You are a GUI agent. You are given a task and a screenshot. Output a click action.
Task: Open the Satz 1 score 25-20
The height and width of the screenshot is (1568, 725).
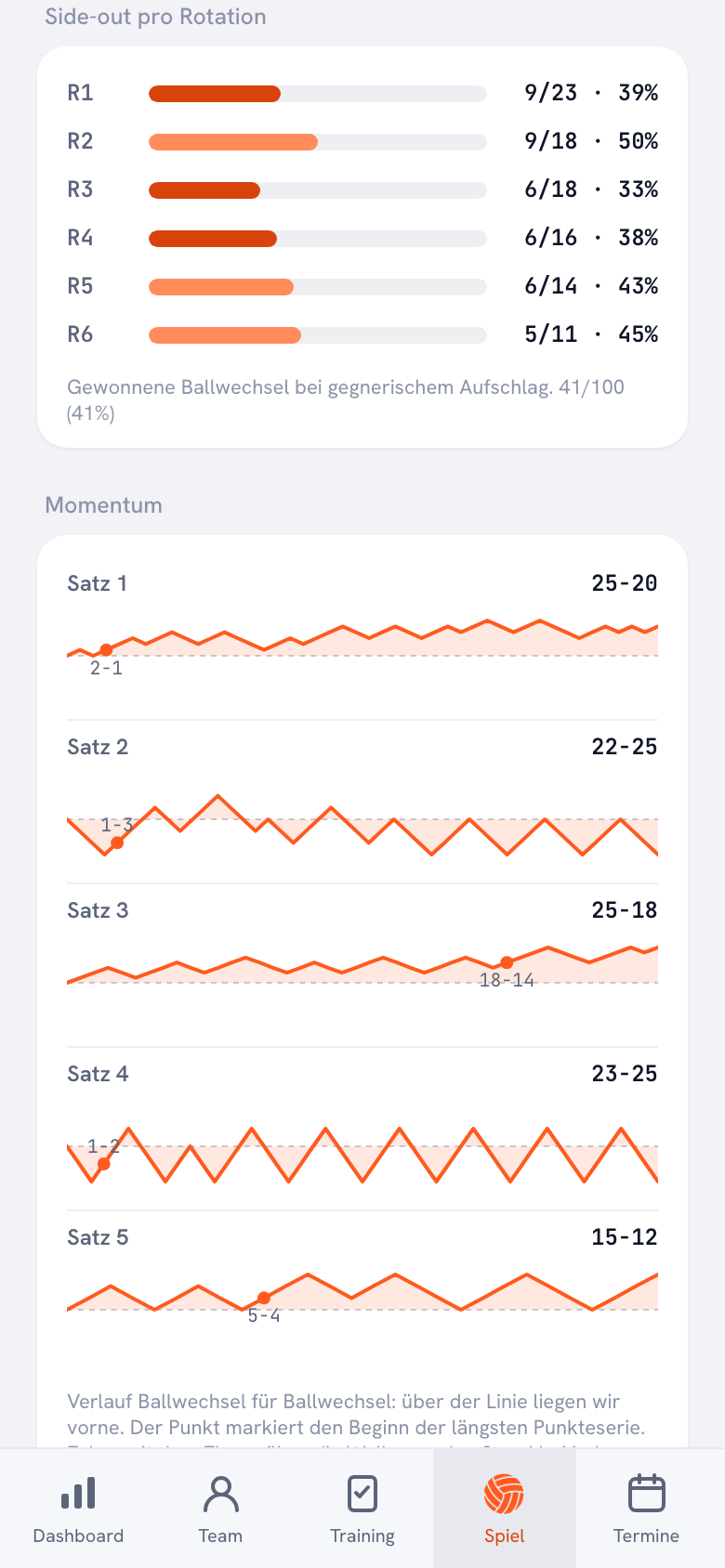coord(625,583)
